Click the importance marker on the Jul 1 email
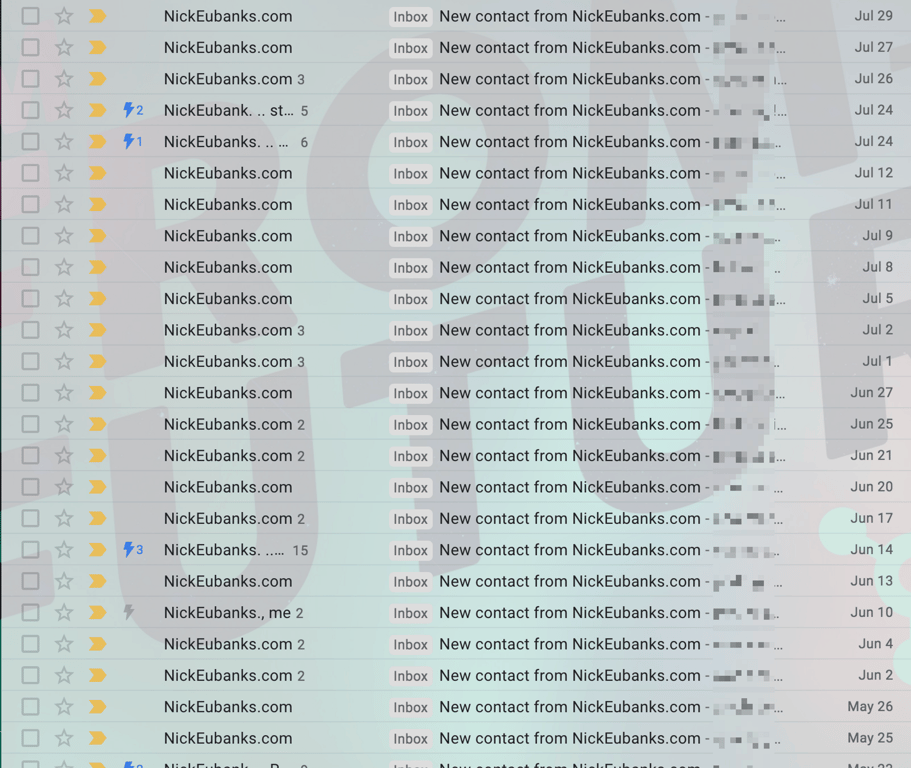This screenshot has width=911, height=768. pos(98,361)
